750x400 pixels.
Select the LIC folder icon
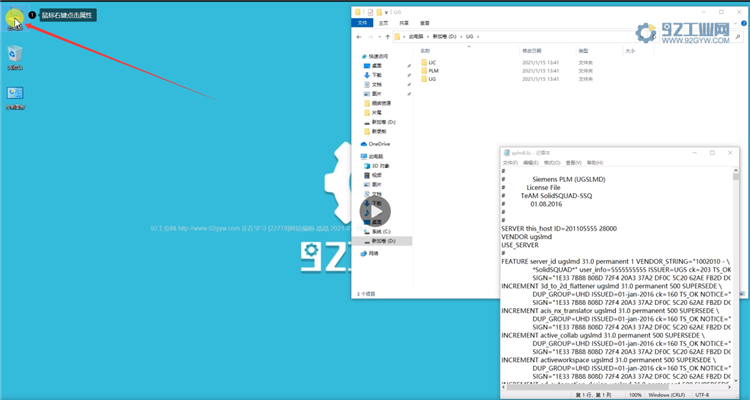[x=424, y=63]
